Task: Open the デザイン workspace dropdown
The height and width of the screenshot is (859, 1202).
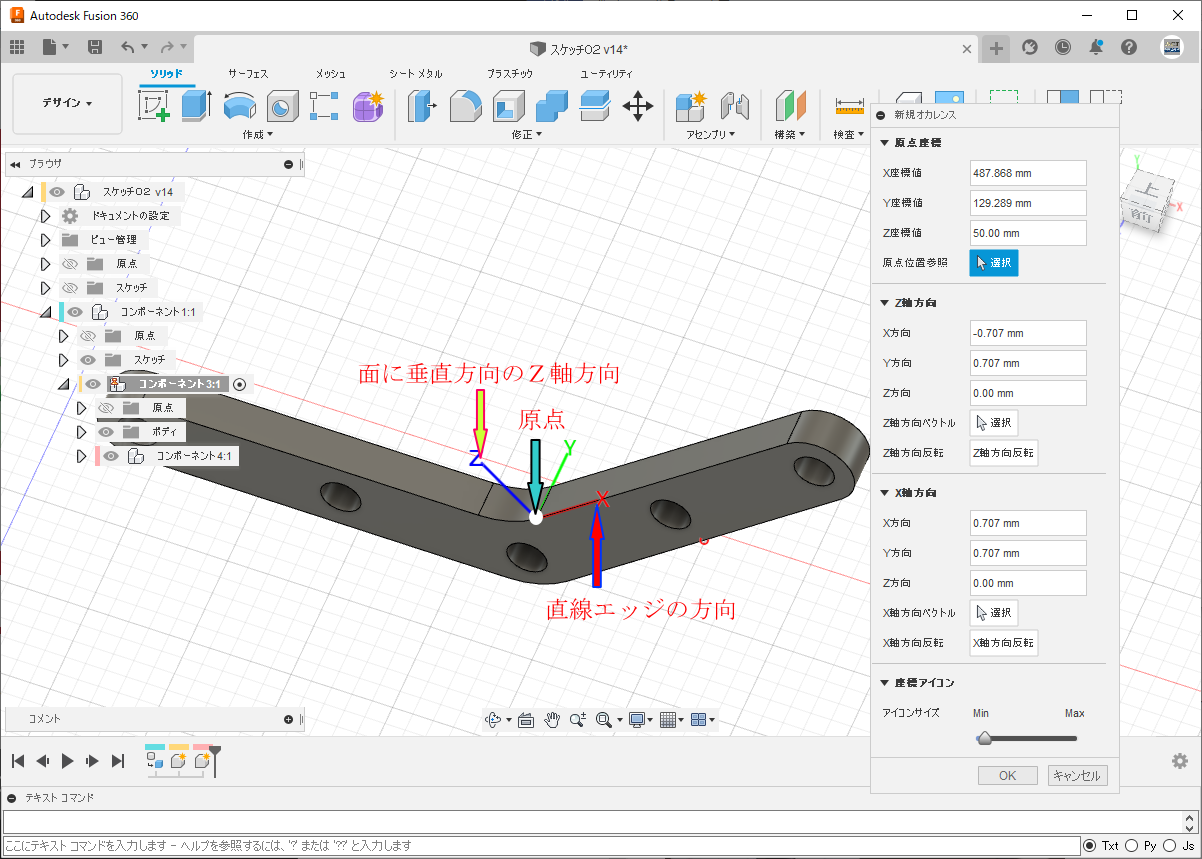Action: 67,103
